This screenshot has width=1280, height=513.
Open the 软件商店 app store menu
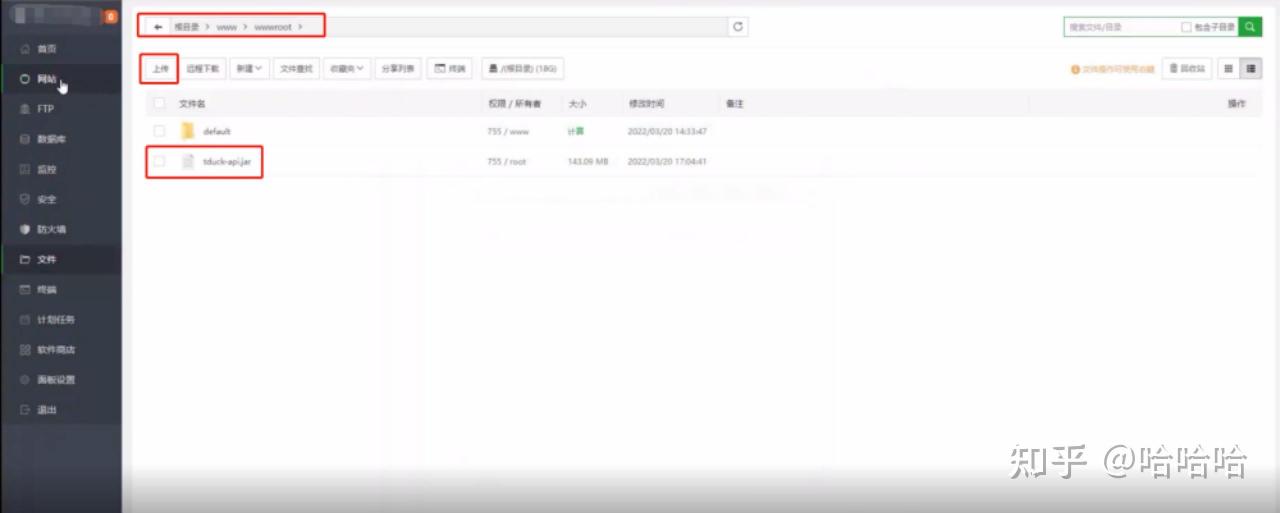tap(61, 349)
